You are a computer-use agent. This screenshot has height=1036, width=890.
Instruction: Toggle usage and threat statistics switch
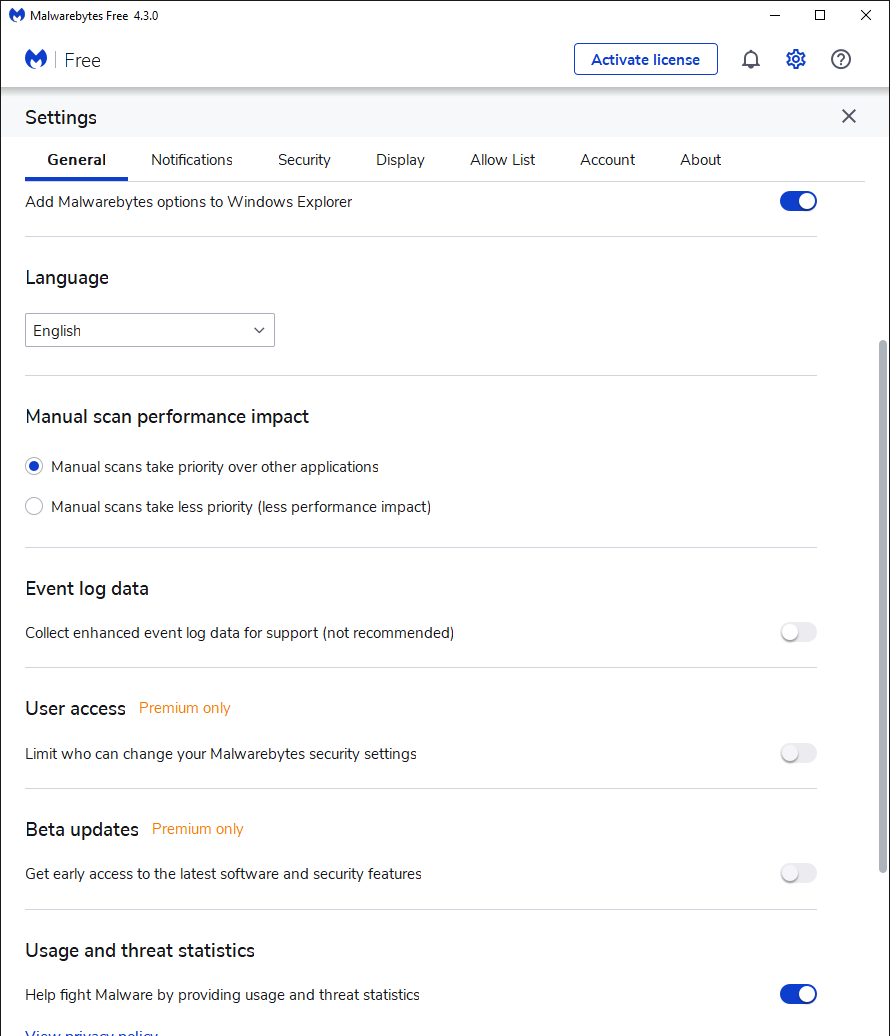[798, 994]
